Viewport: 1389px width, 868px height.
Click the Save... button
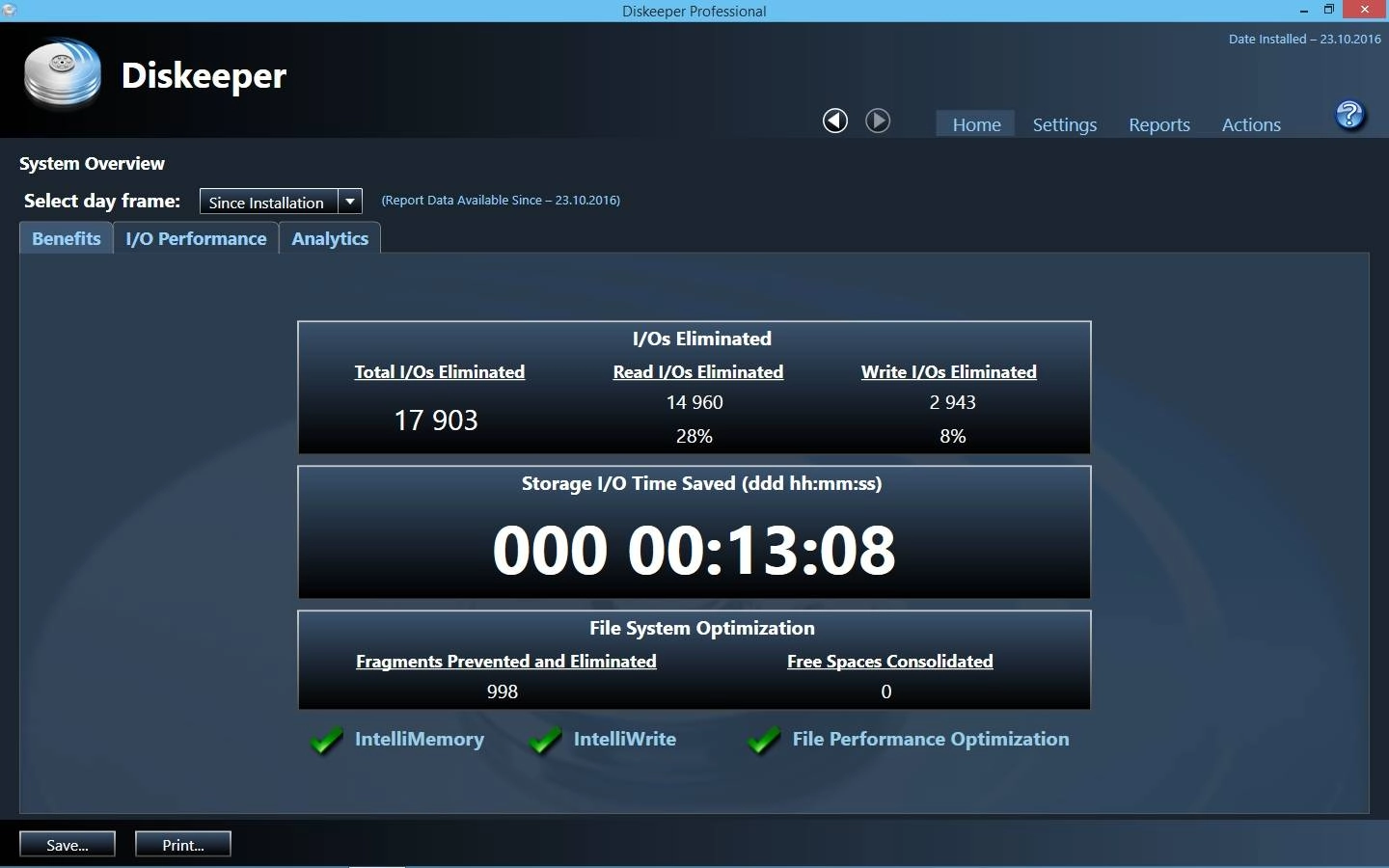[68, 845]
